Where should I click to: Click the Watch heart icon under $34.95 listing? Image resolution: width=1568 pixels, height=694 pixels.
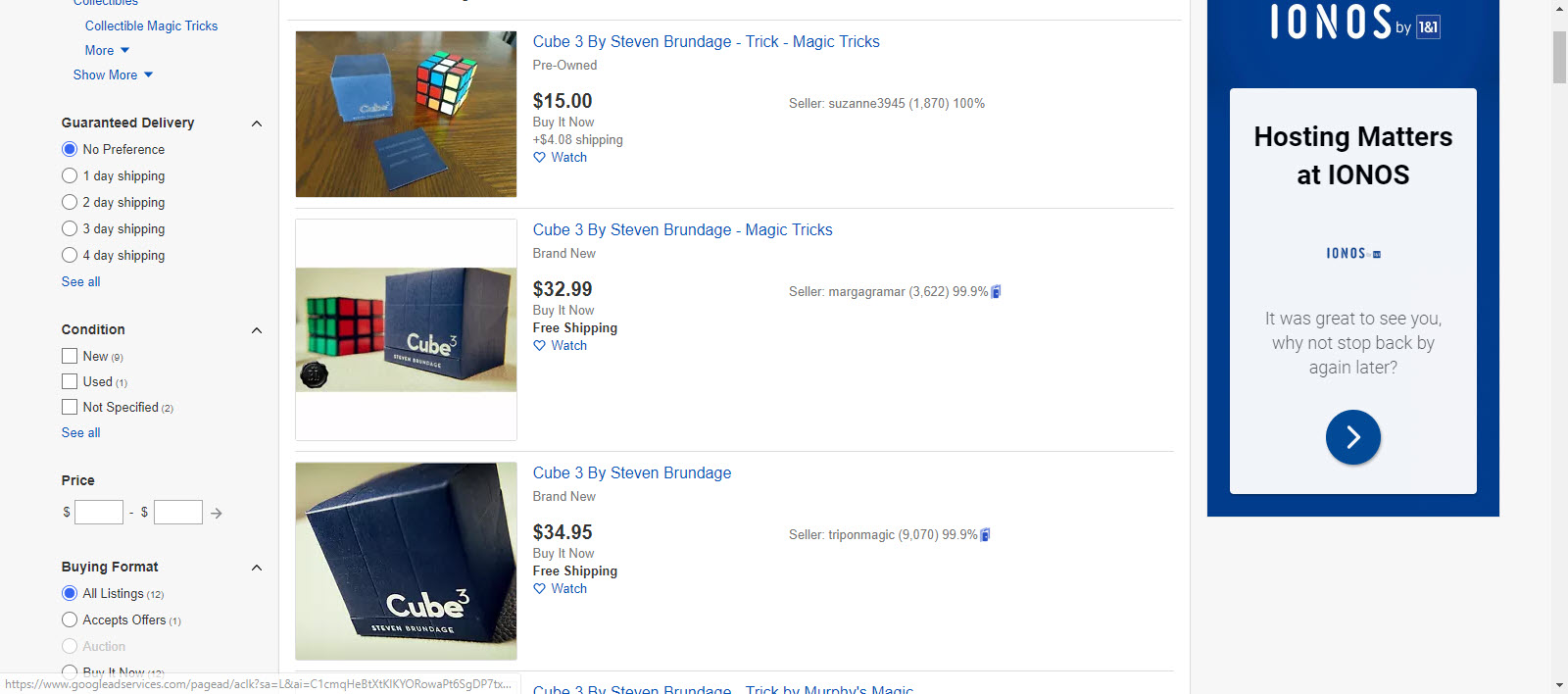pos(539,588)
